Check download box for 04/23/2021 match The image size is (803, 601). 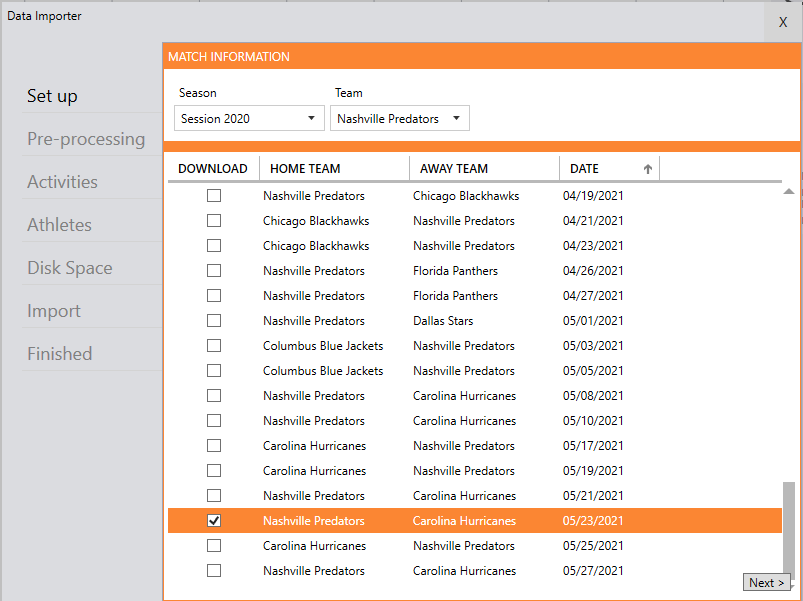214,246
